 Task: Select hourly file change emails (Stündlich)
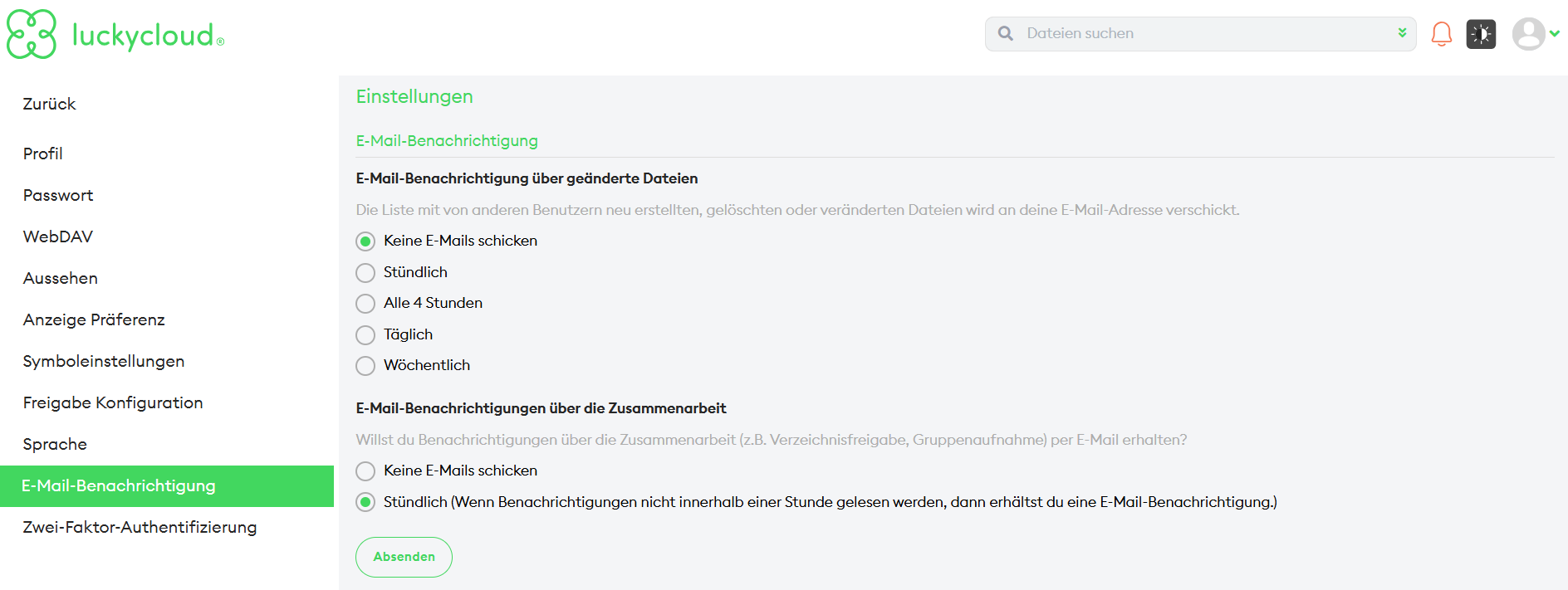[x=365, y=273]
